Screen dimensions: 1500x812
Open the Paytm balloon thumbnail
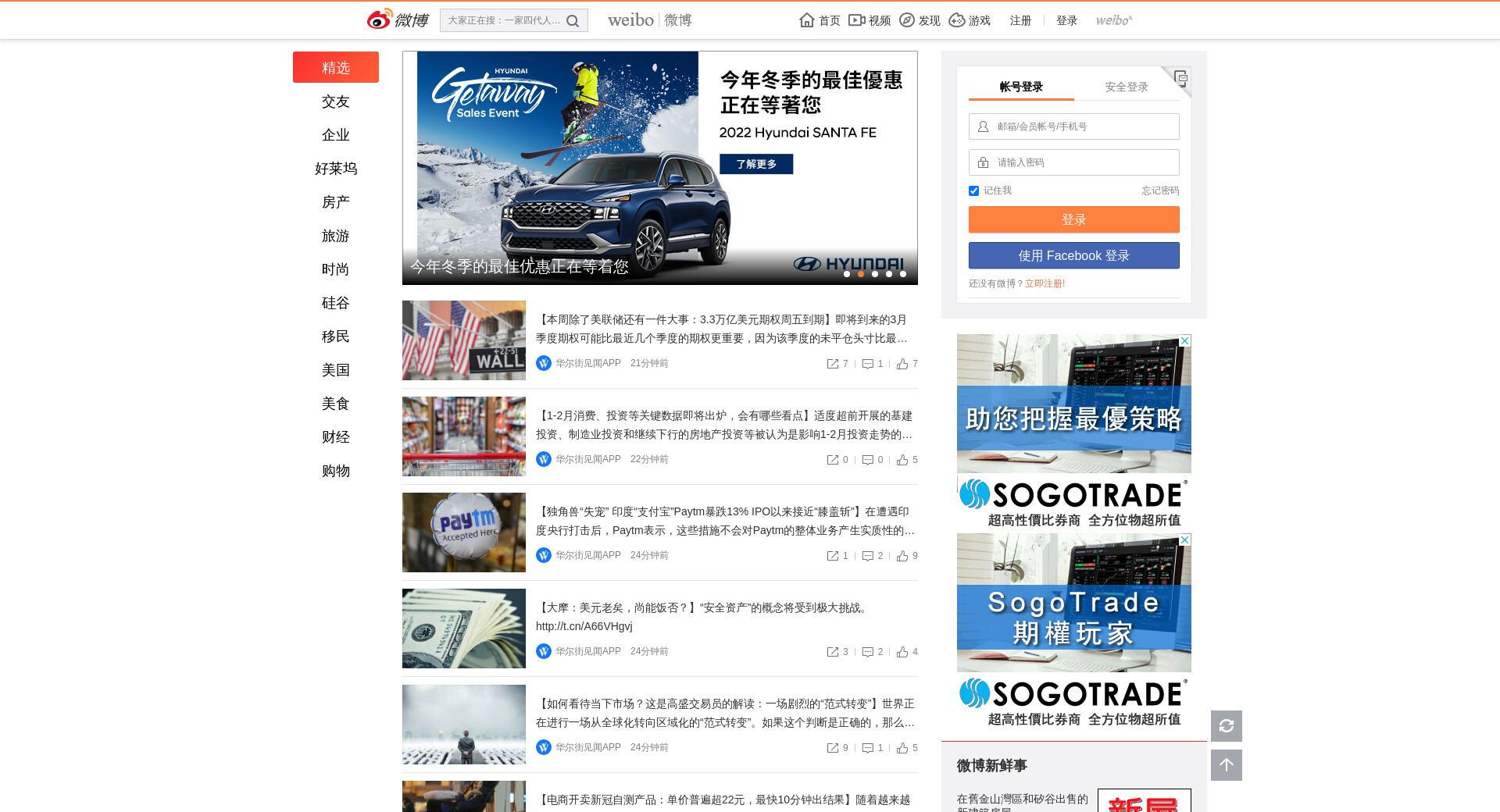click(464, 532)
